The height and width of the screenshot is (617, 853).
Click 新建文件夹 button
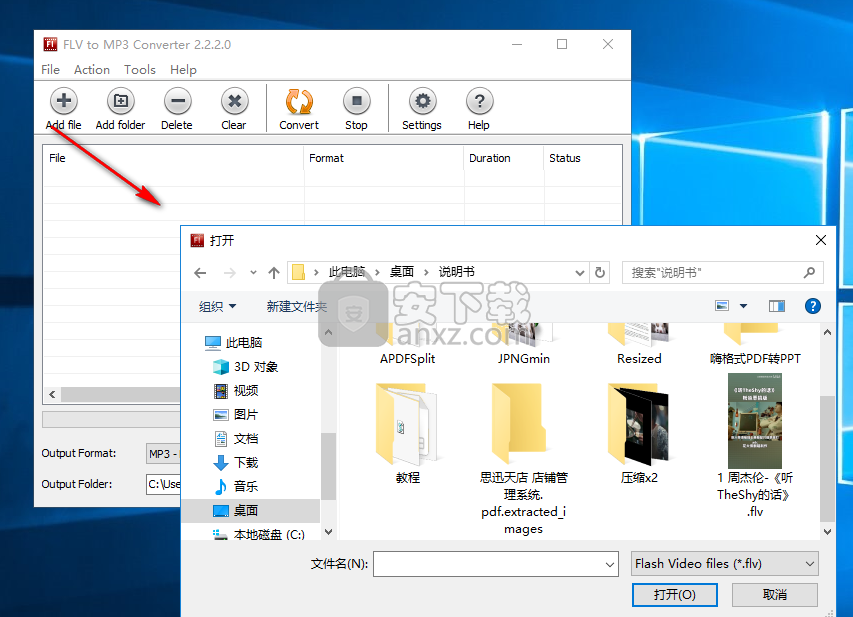click(296, 306)
